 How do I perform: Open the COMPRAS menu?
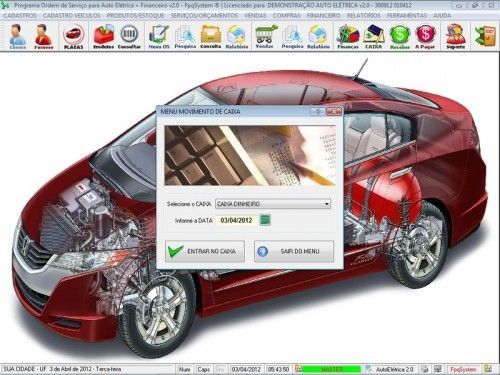(286, 16)
